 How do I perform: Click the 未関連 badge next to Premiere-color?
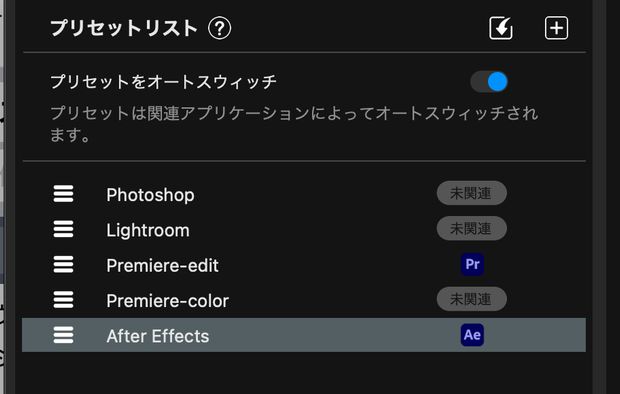click(x=472, y=299)
